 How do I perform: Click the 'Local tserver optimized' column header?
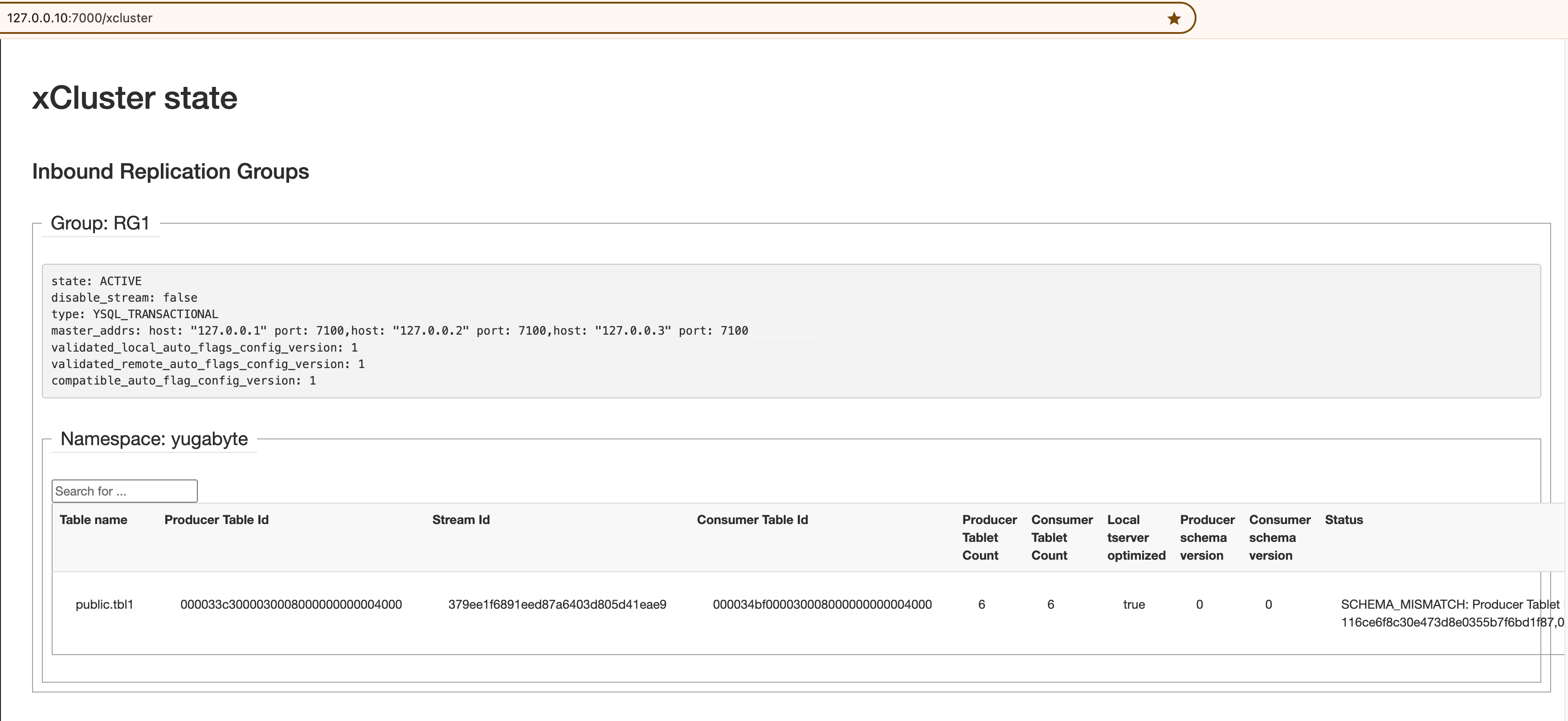tap(1136, 537)
